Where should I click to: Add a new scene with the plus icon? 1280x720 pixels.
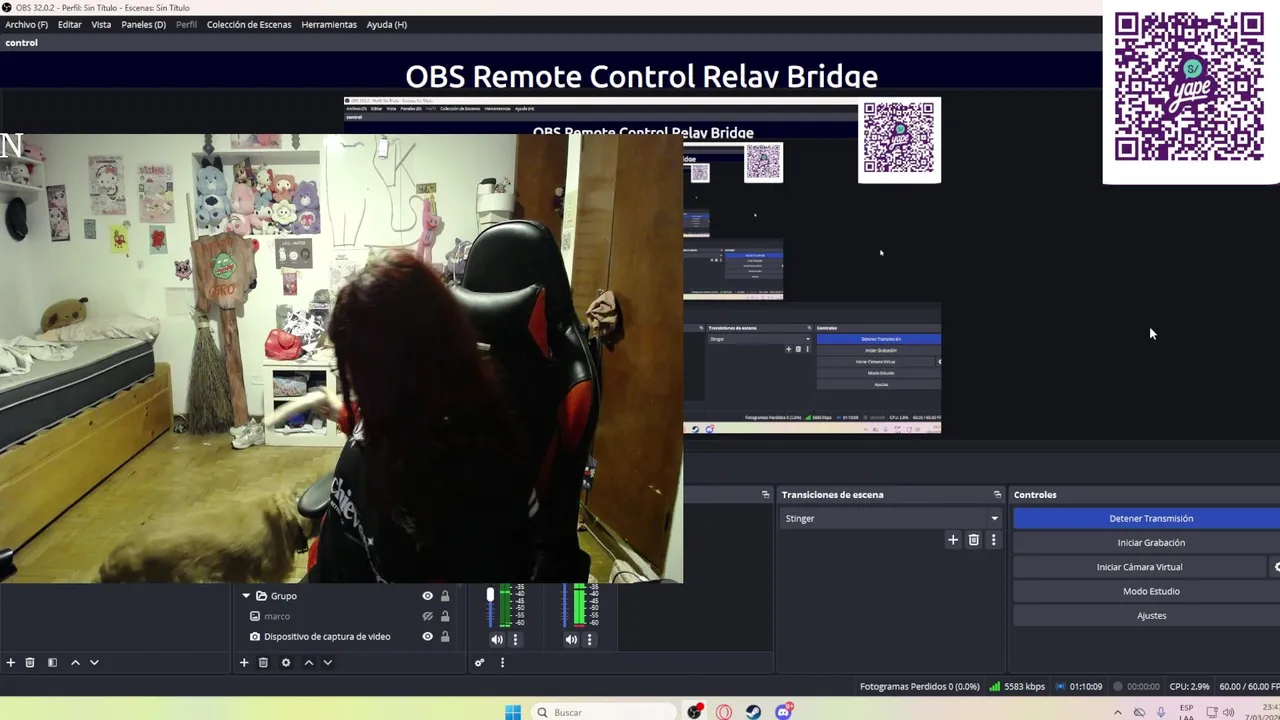pos(11,662)
